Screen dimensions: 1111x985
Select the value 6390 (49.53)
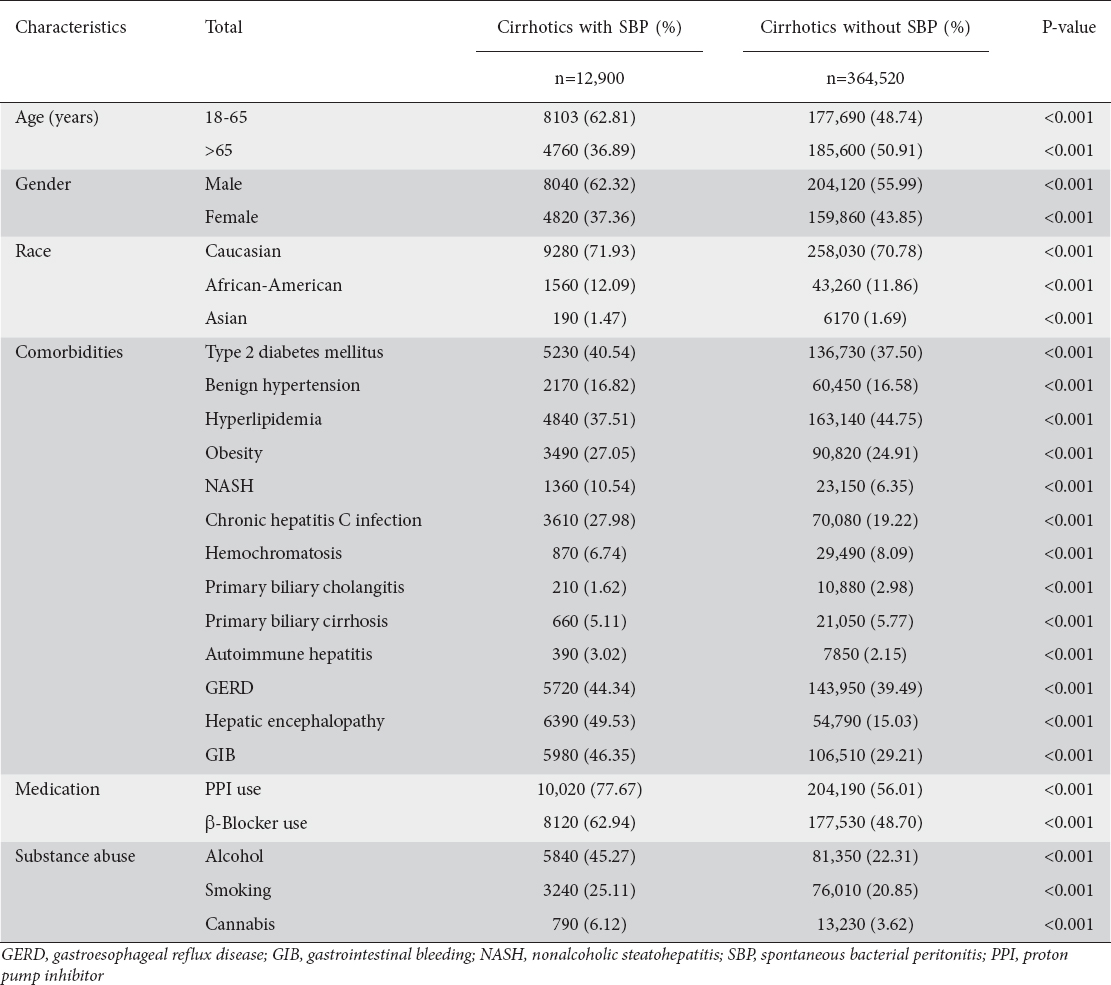pyautogui.click(x=589, y=721)
